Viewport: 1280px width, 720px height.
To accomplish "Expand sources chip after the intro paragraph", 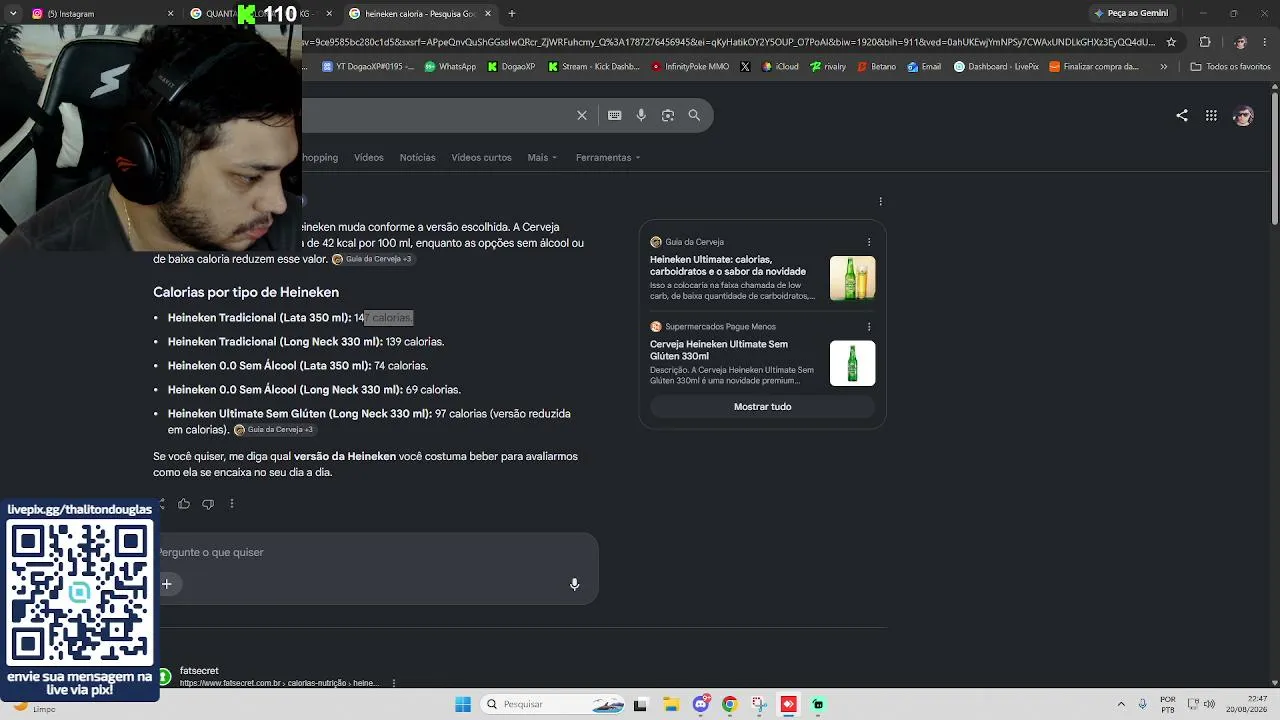I will [372, 259].
